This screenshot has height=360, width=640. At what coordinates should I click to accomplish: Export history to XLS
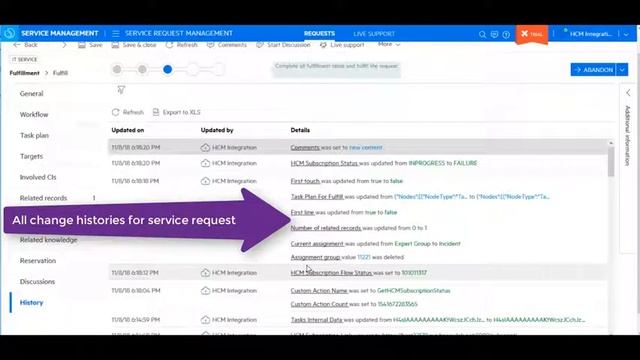click(177, 112)
